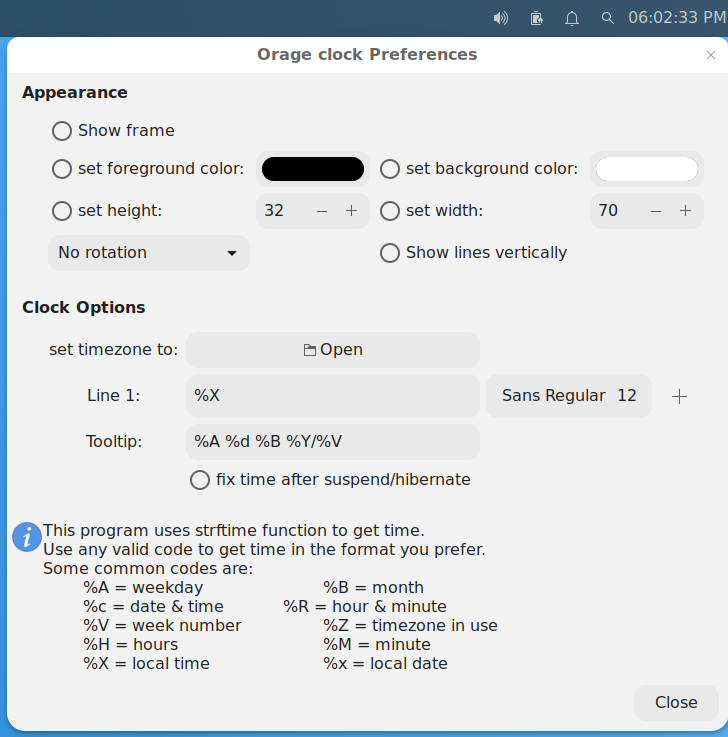Click the '%x = local date' text

pyautogui.click(x=385, y=664)
